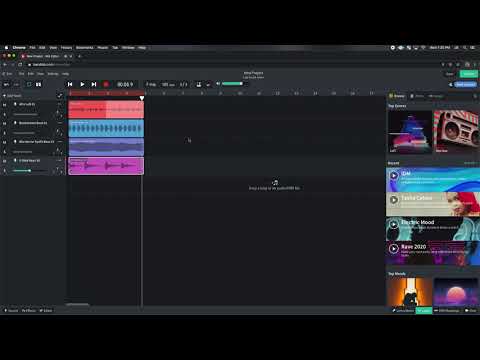Open the macOS Chrome History menu
The width and height of the screenshot is (480, 360).
tap(66, 48)
